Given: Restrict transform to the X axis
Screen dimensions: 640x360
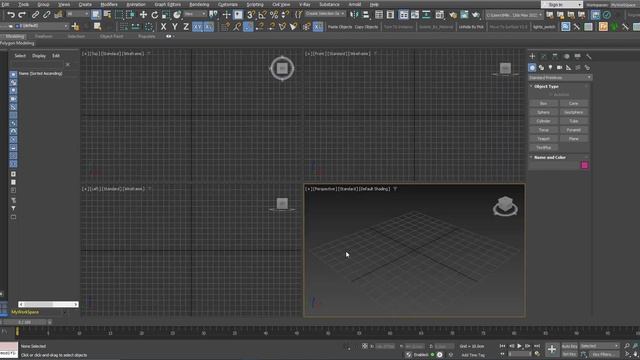Looking at the screenshot, I should click(x=163, y=27).
